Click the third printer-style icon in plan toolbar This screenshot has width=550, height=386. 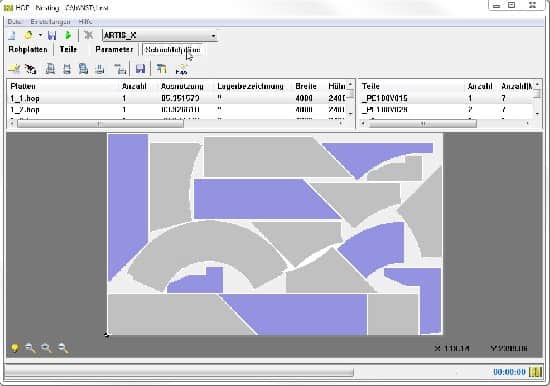tap(83, 69)
